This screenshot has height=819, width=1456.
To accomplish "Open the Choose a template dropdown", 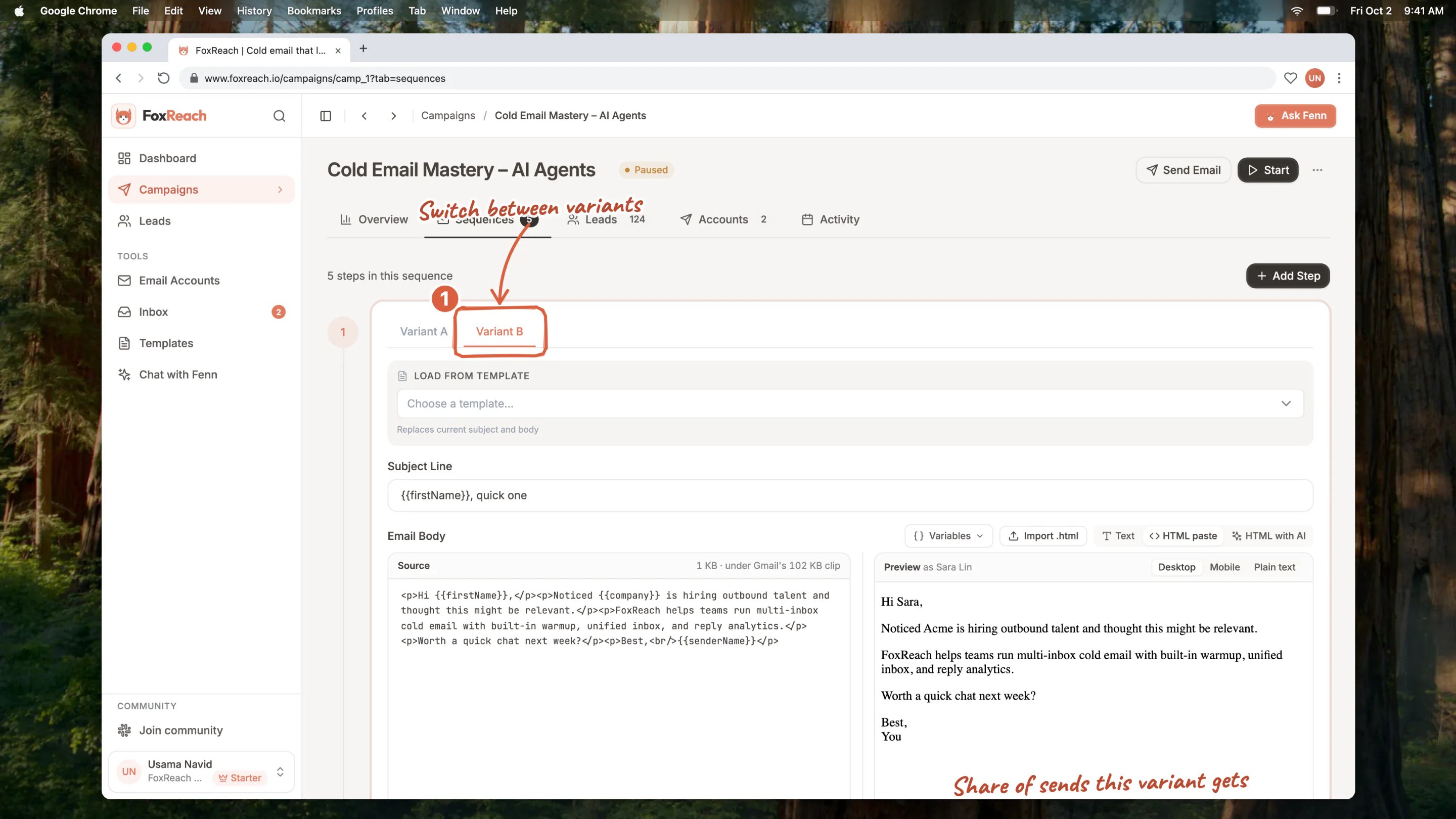I will pos(850,403).
